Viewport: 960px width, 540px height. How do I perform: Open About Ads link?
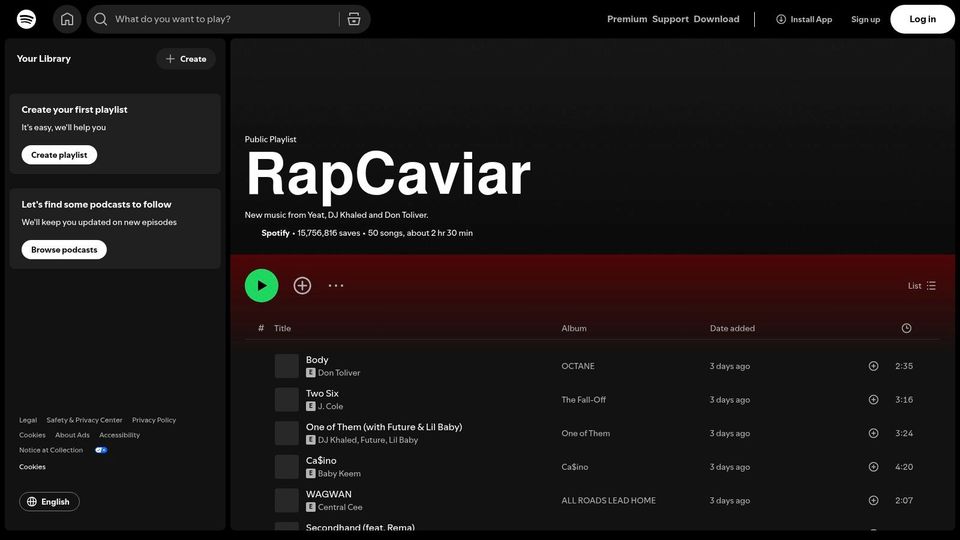[72, 435]
